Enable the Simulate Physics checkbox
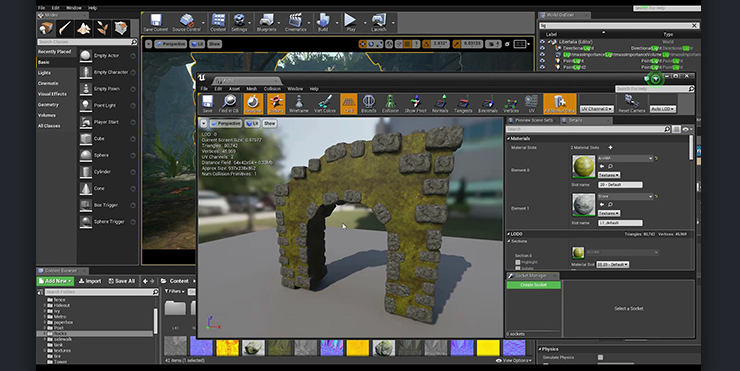 pos(600,357)
